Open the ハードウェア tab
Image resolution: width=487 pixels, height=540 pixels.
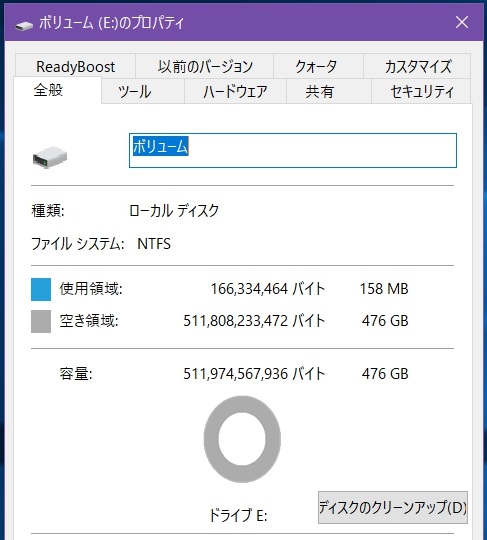[x=236, y=92]
